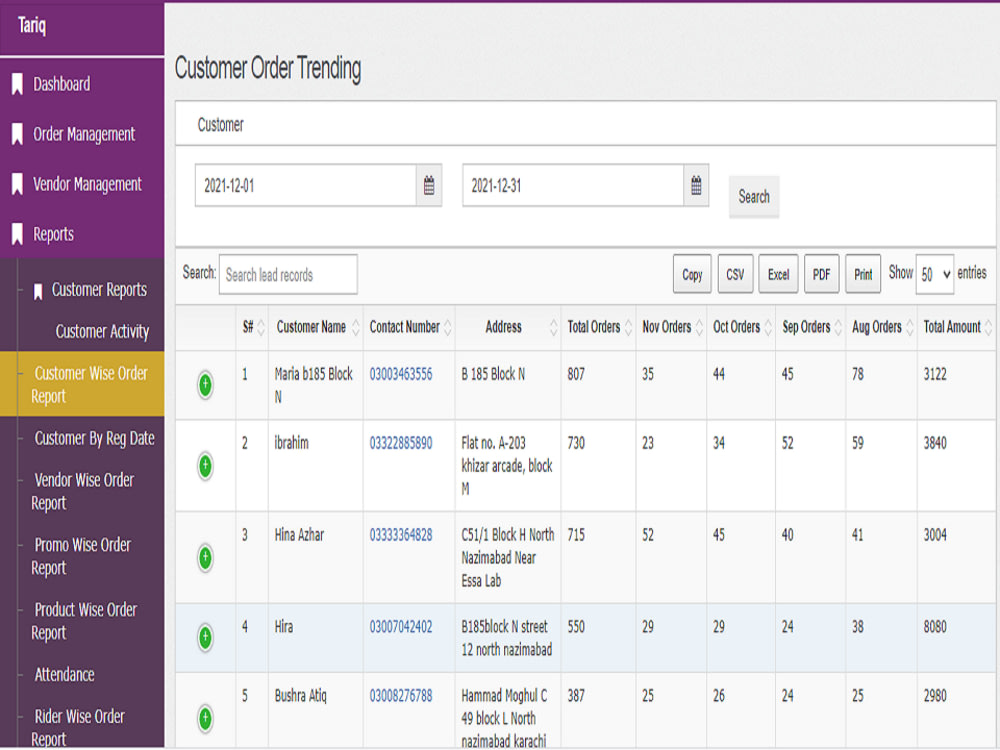Export table as CSV
Screen dimensions: 1000x750
[735, 274]
